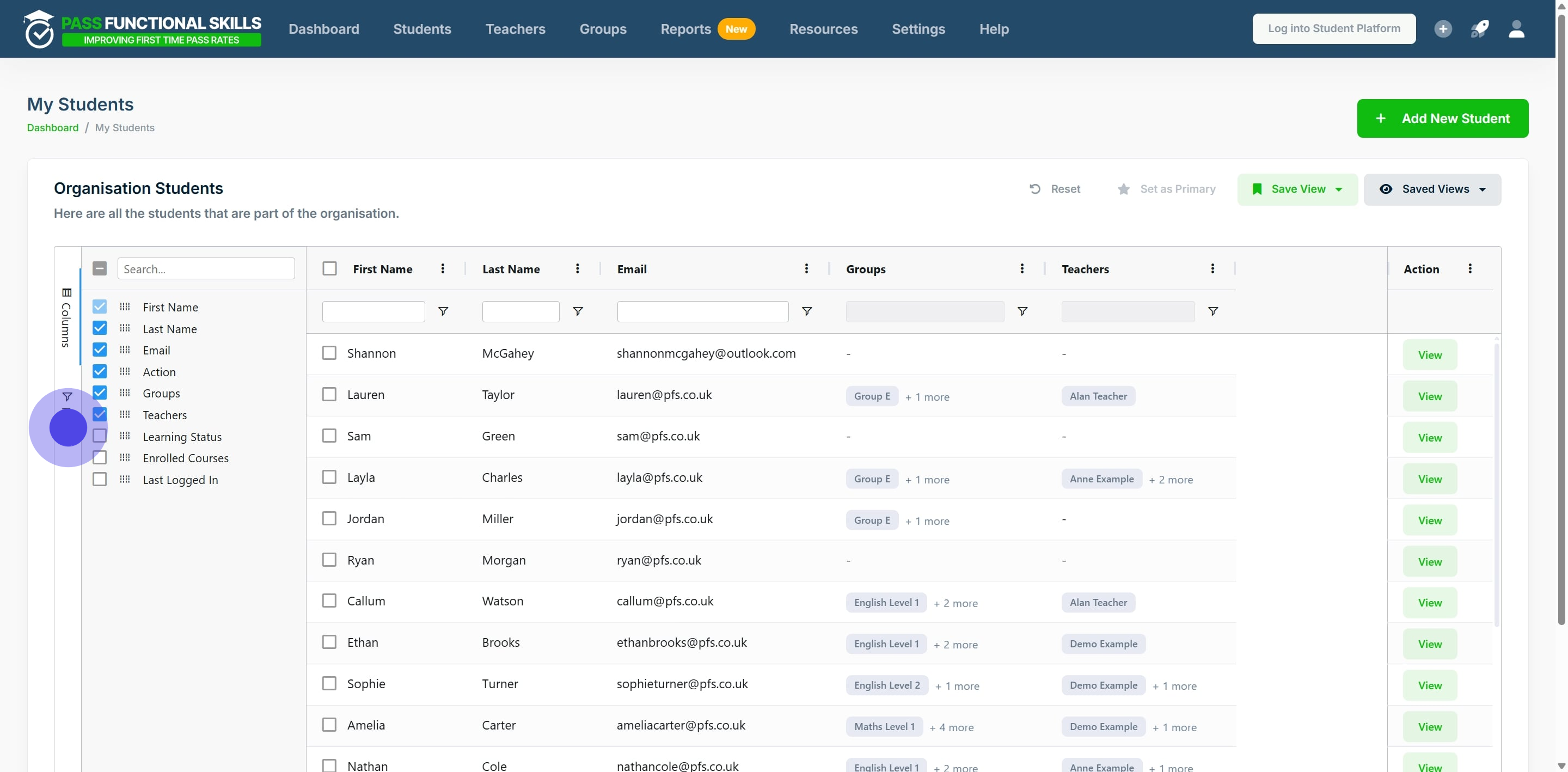Click drag handle beside Last Logged In

(x=125, y=479)
